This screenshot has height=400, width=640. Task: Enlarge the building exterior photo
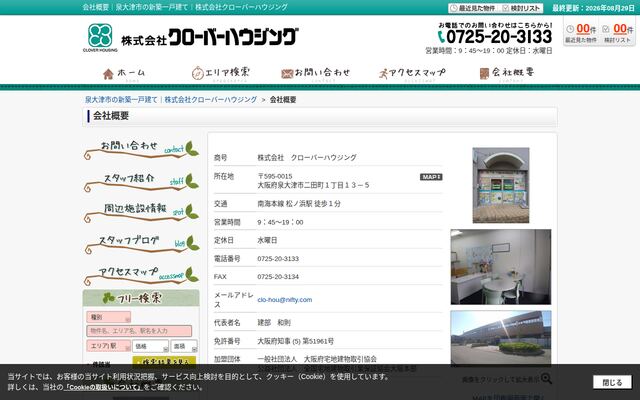click(501, 338)
